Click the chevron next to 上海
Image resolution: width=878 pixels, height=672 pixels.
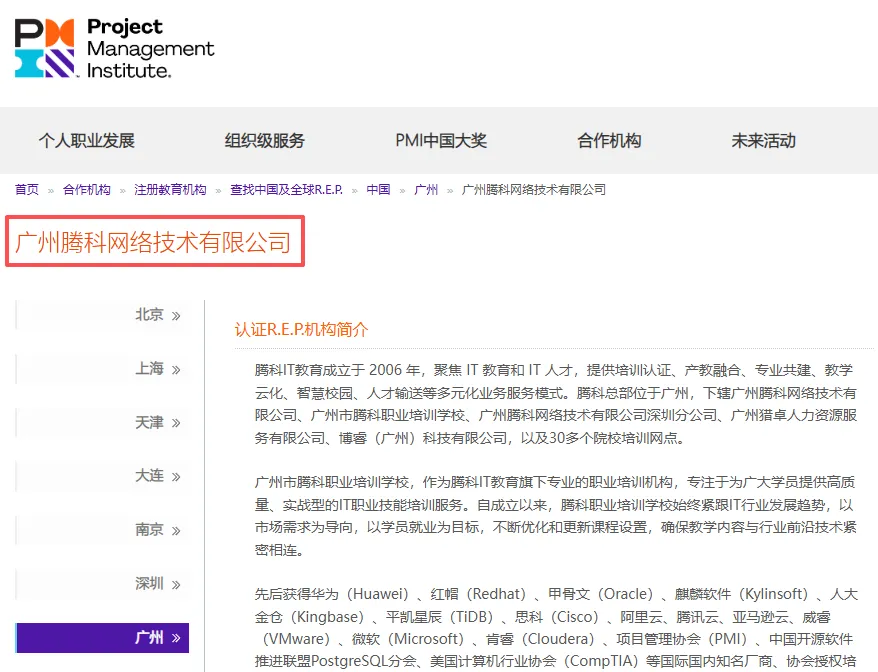(x=176, y=370)
